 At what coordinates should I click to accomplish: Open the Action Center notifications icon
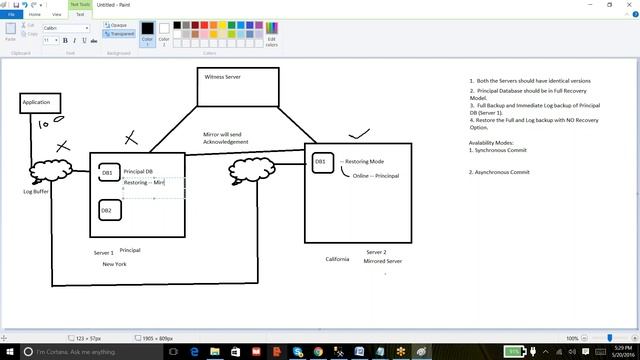[586, 351]
